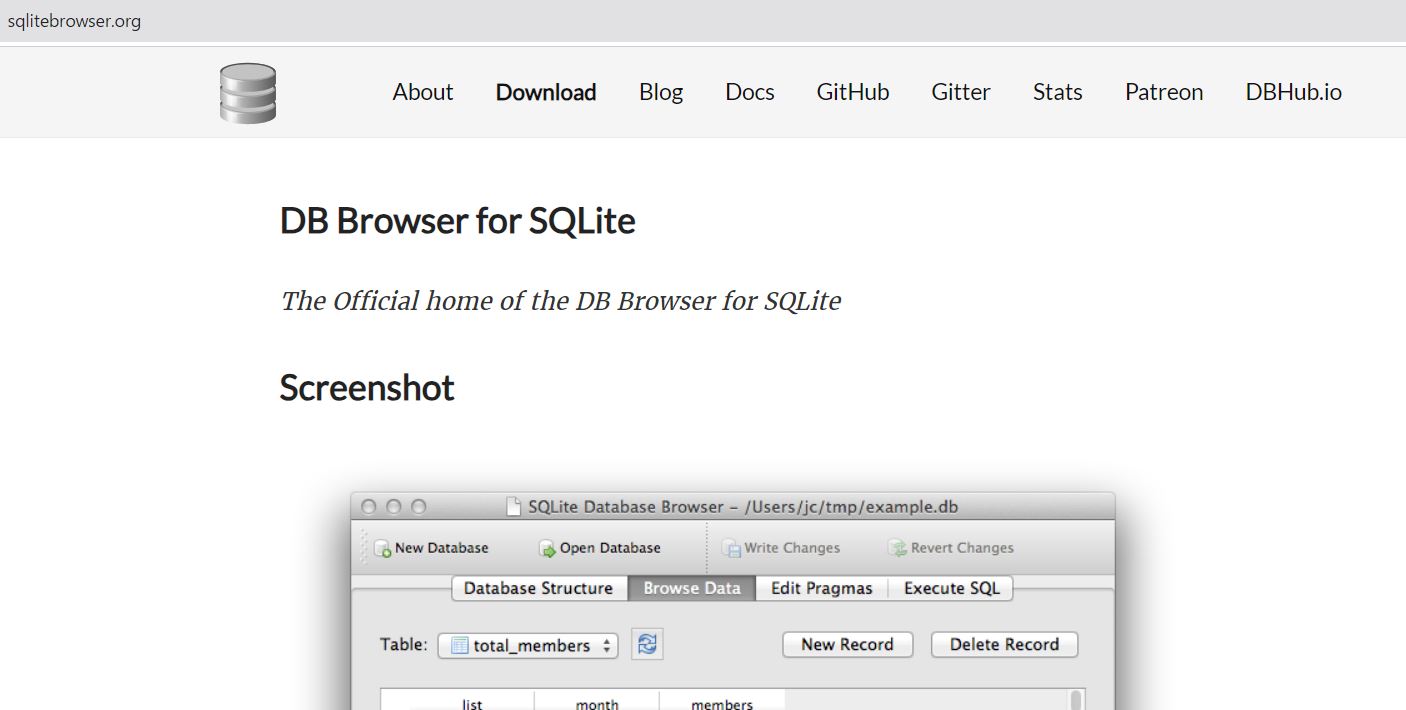Click the Open Database toolbar icon
Screen dimensions: 1406x710
tap(547, 548)
